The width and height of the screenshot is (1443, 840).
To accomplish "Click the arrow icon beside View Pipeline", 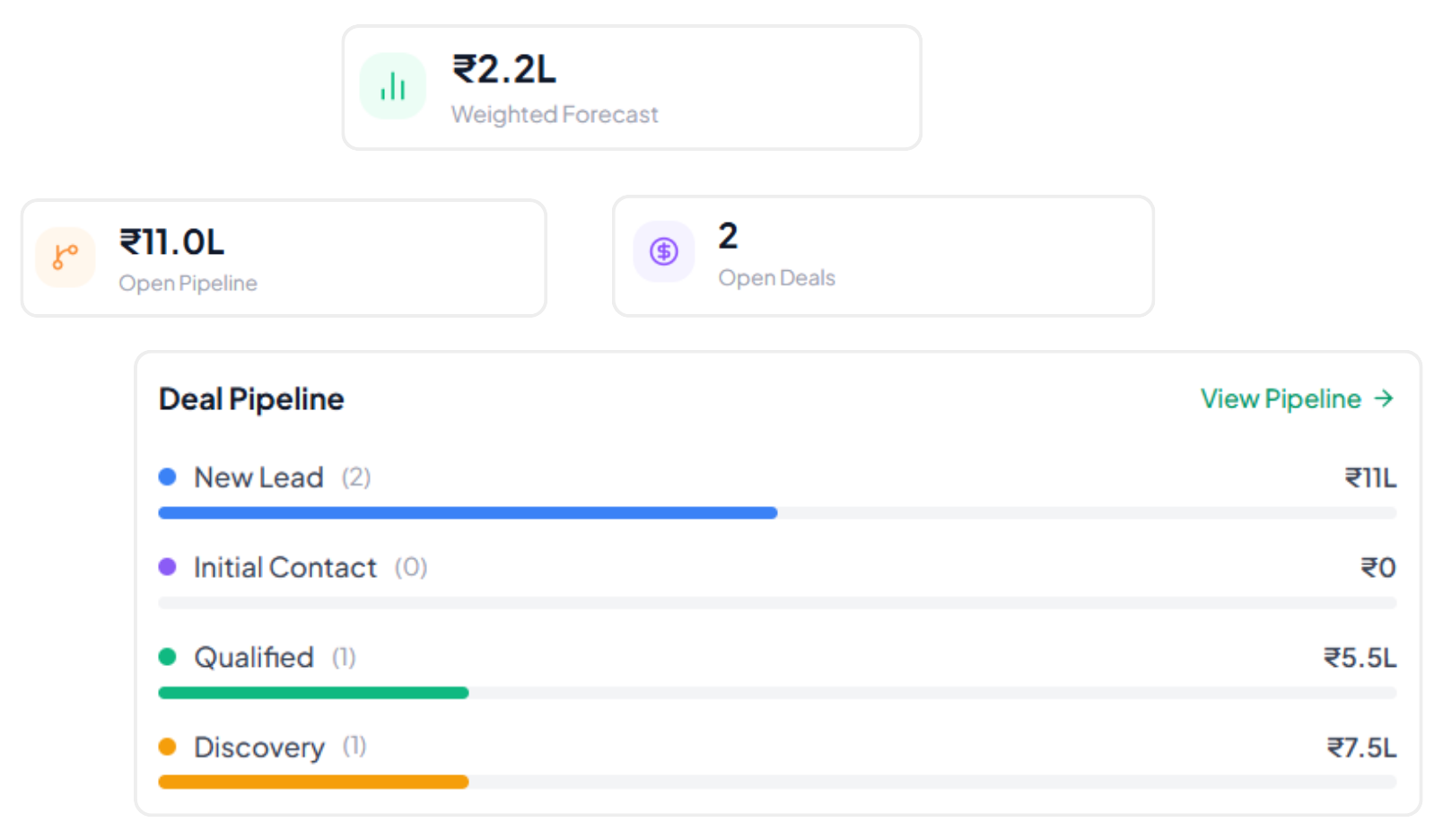I will (1385, 398).
